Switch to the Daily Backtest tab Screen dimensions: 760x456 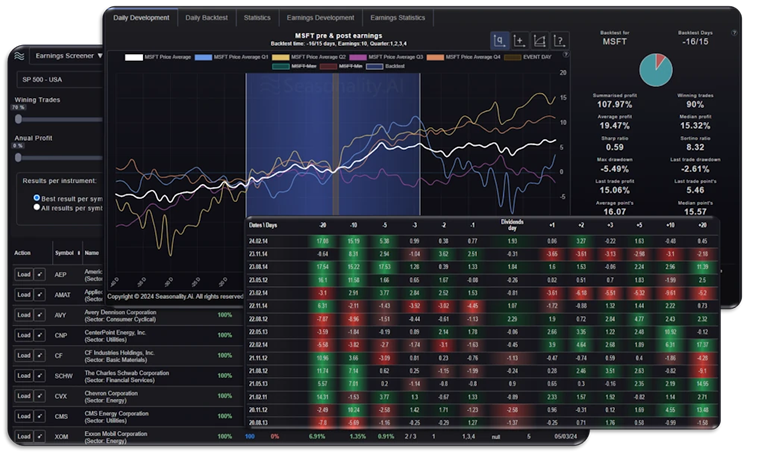click(208, 17)
